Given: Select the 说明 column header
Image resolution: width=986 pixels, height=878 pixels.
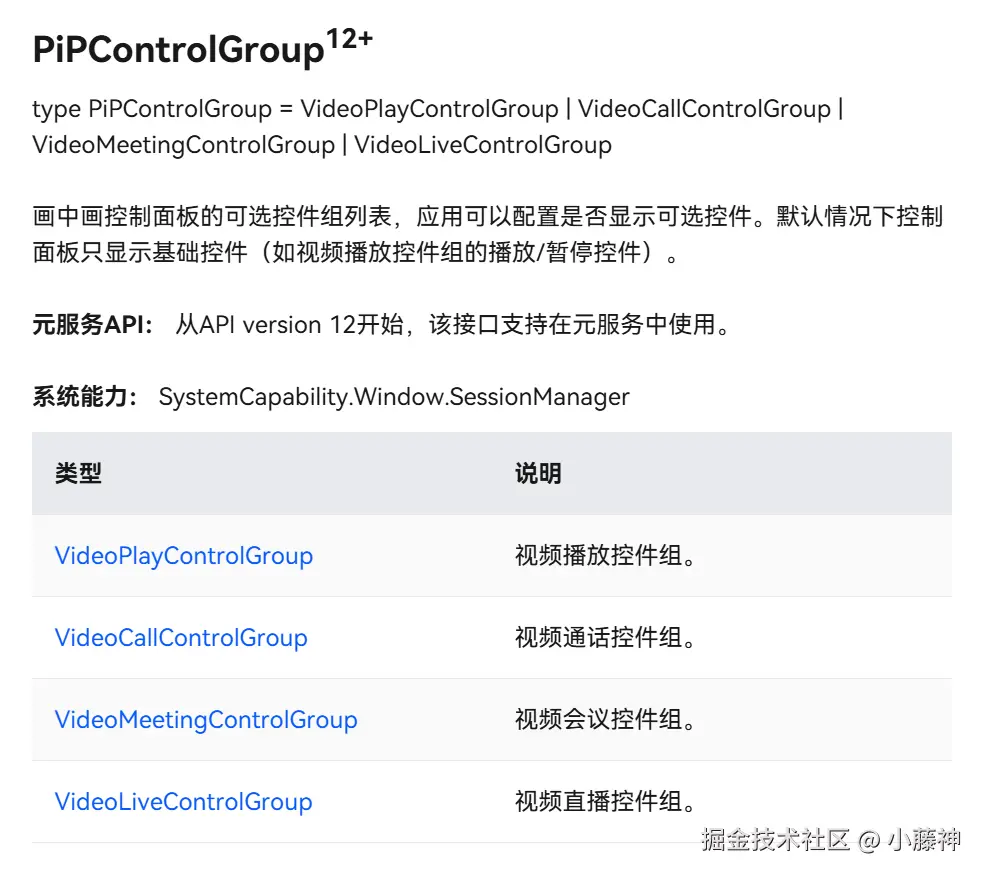Looking at the screenshot, I should coord(538,473).
